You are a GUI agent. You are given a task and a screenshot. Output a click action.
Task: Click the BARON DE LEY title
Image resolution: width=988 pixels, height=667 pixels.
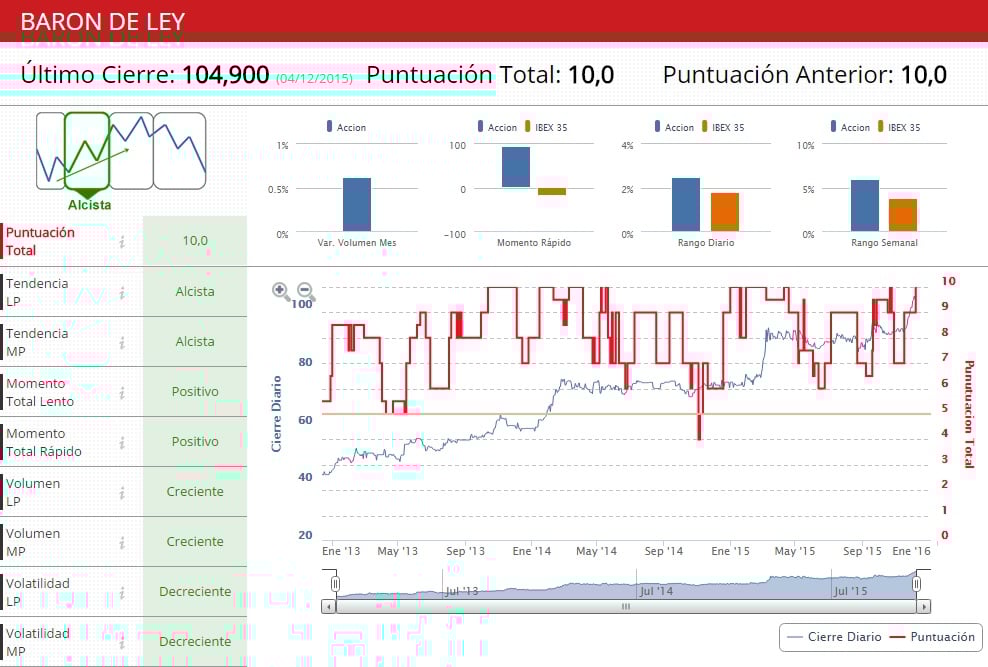(103, 22)
